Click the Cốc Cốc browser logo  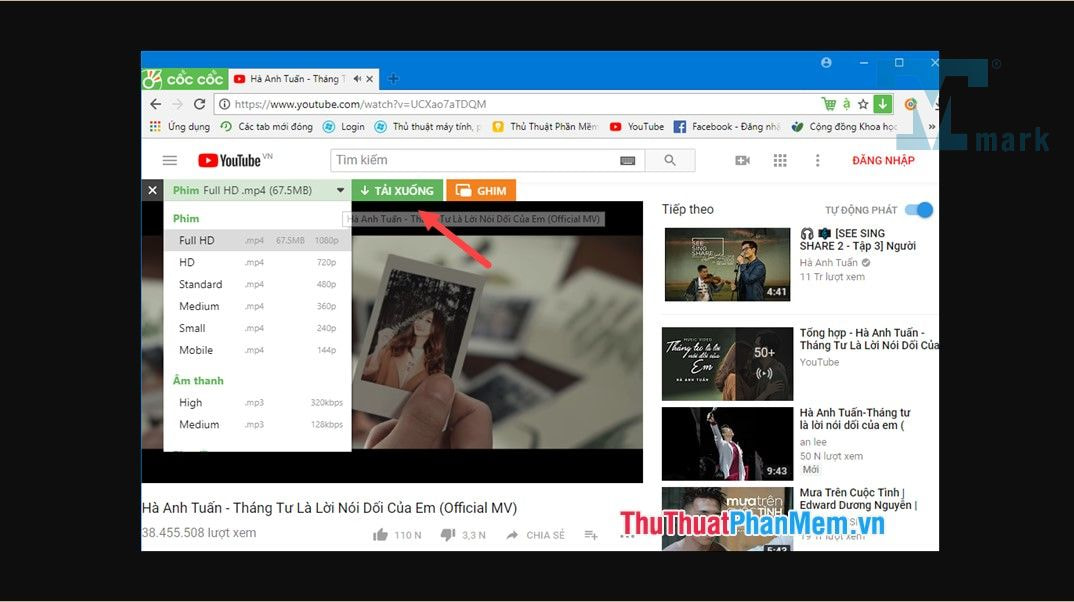pyautogui.click(x=184, y=79)
